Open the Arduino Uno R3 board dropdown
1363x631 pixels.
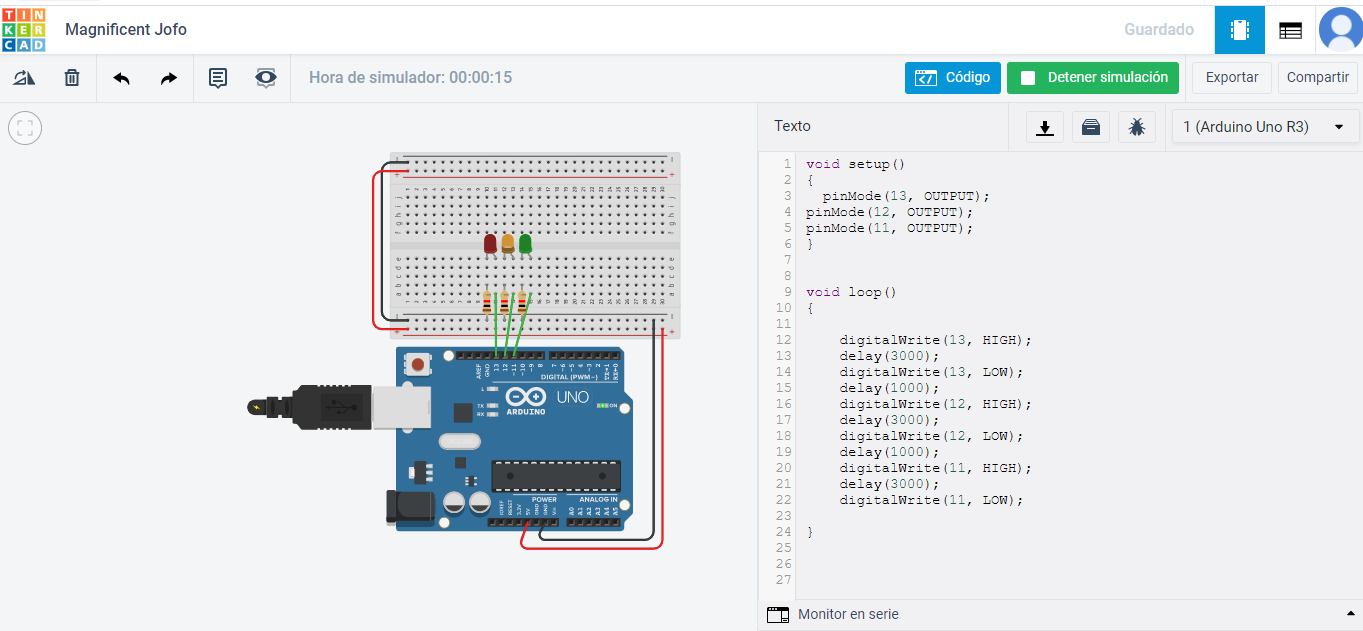[1265, 127]
